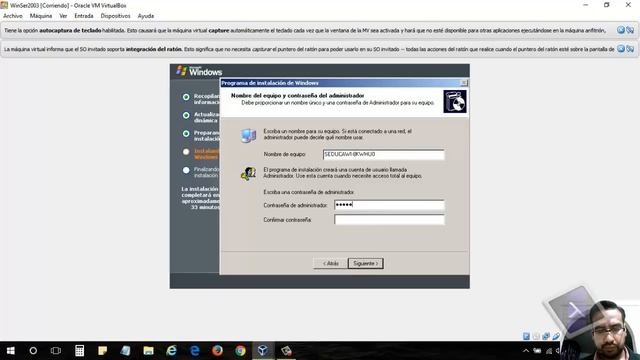The height and width of the screenshot is (360, 640).
Task: Suppress future autocaptura de teclado messages
Action: click(x=630, y=30)
